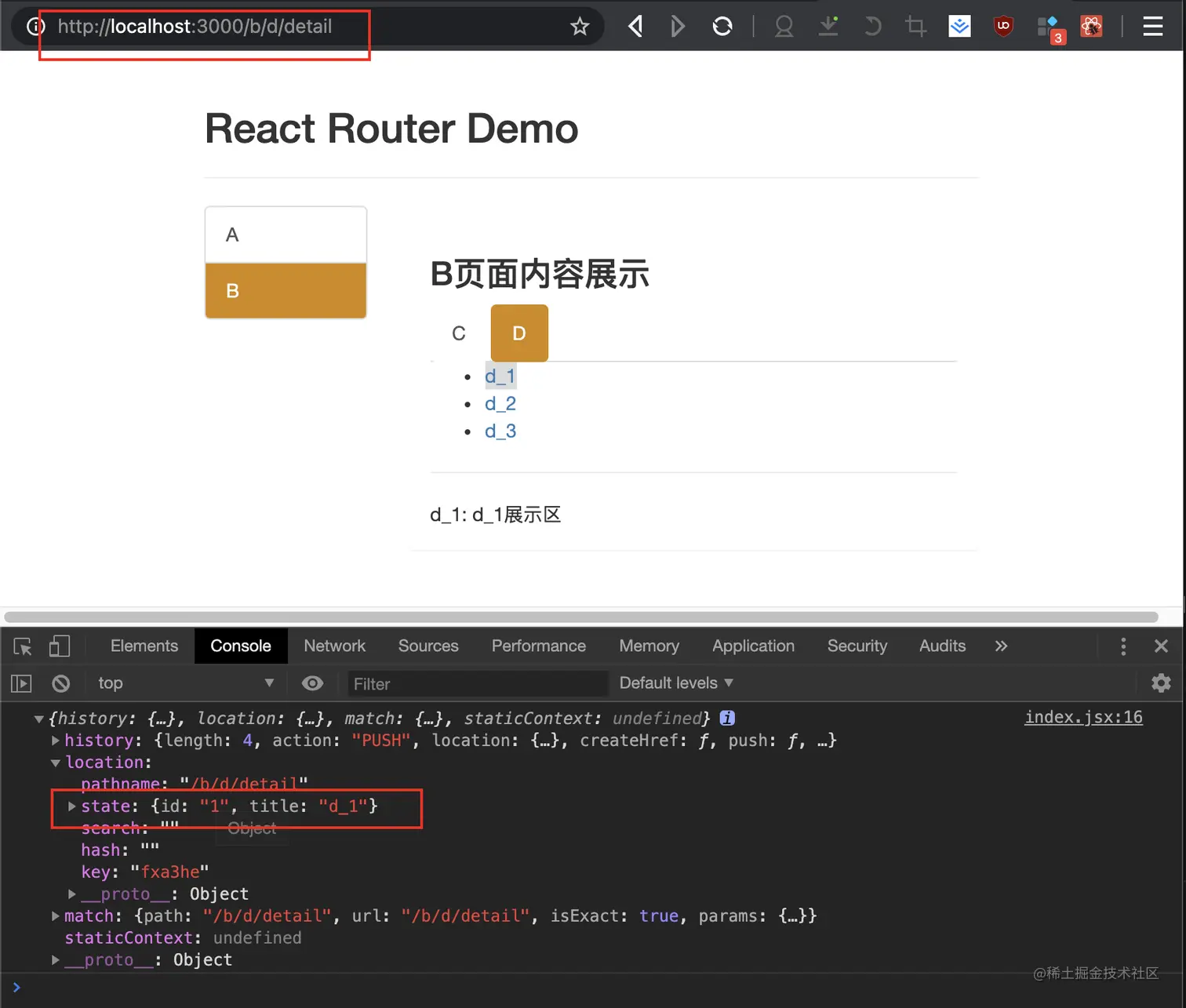Open the DevTools three-dot customize menu
Image resolution: width=1186 pixels, height=1008 pixels.
point(1123,646)
